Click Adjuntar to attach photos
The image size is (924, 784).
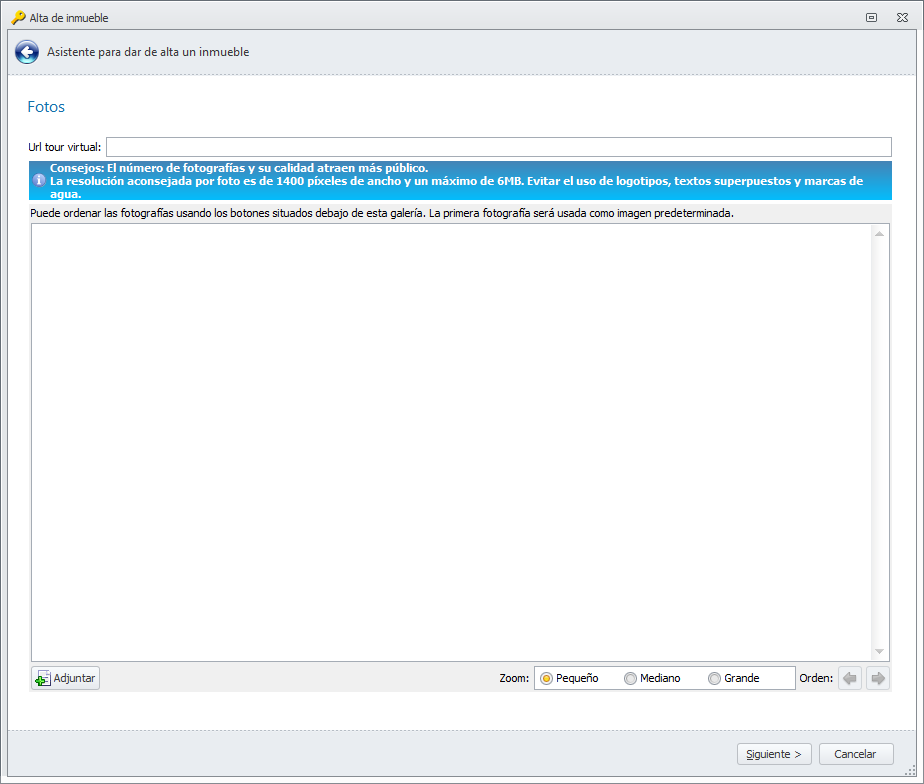coord(65,678)
